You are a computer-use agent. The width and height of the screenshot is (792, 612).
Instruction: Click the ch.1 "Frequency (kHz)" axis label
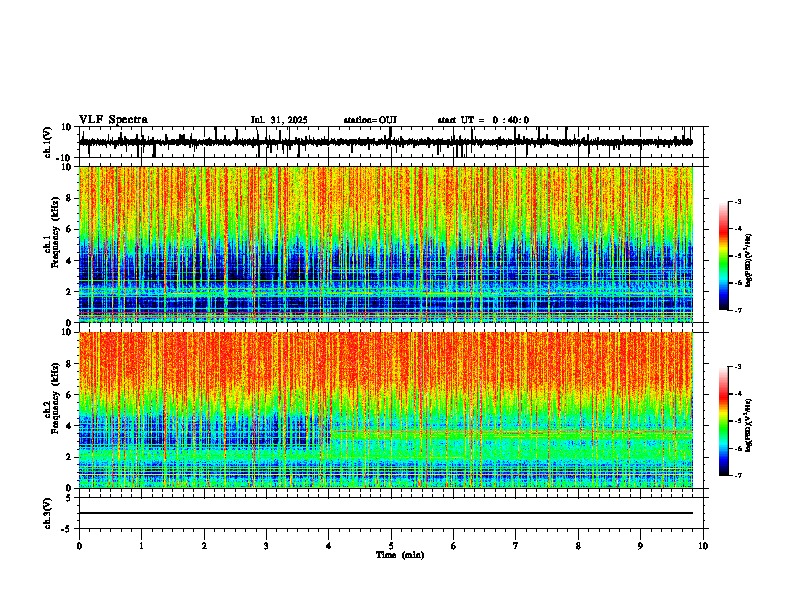tap(55, 232)
